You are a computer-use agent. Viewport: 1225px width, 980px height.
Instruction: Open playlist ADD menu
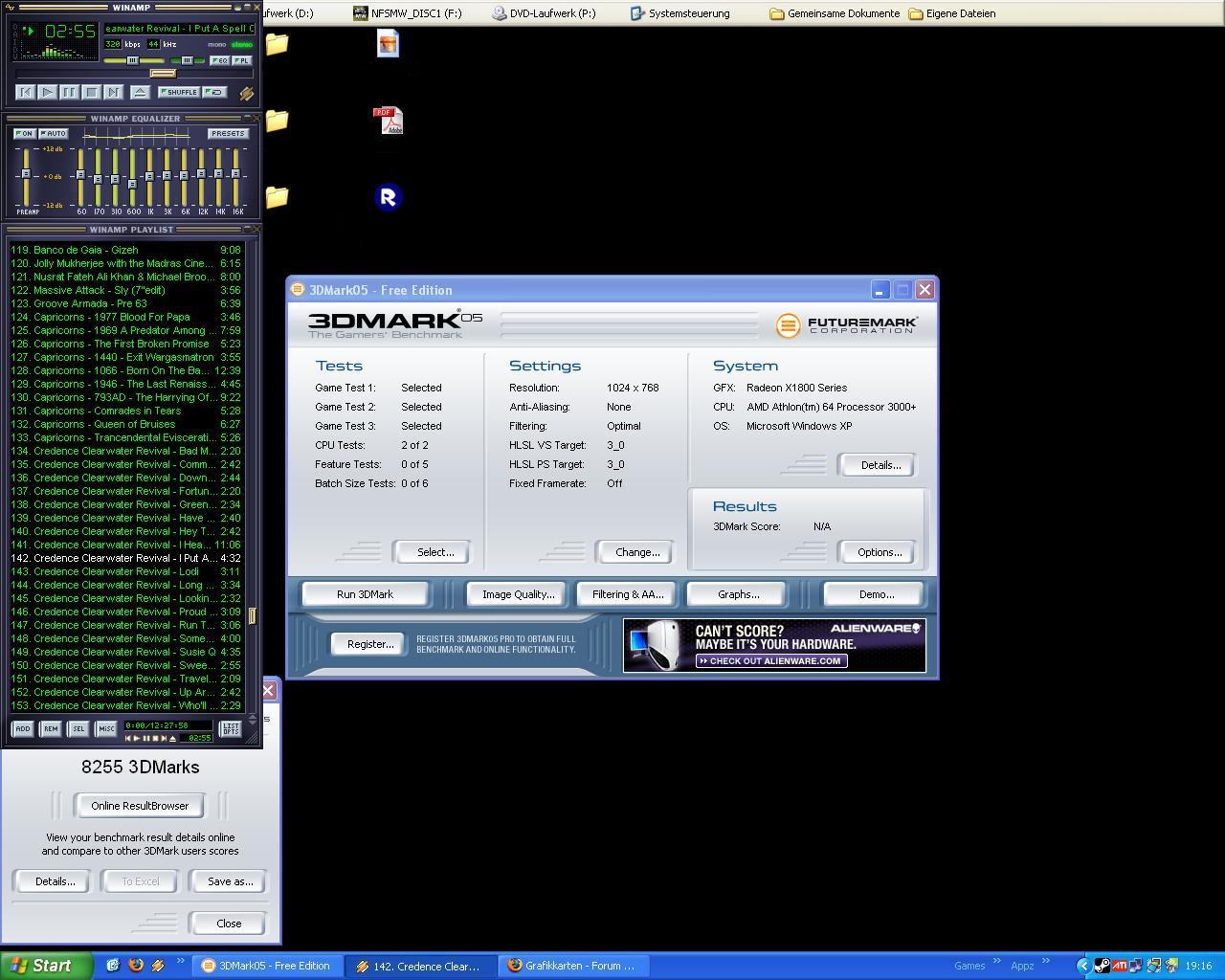[x=22, y=728]
